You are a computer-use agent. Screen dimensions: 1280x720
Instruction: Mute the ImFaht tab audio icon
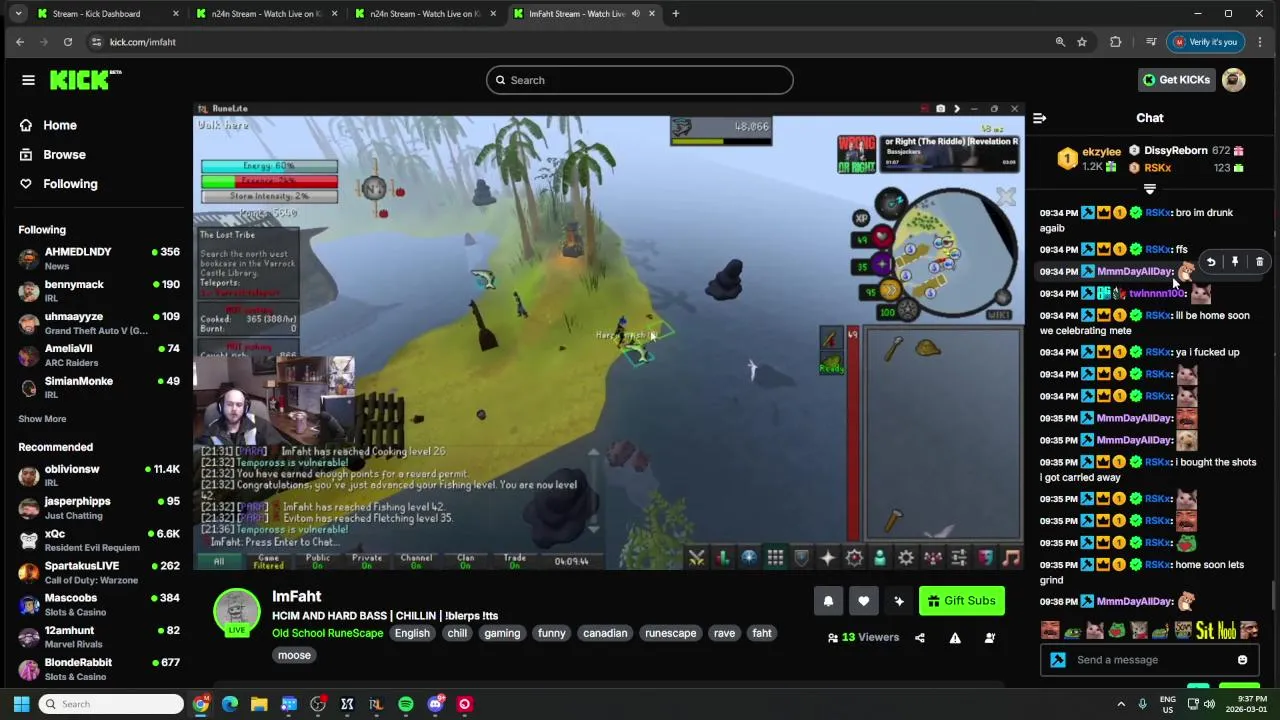coord(635,14)
